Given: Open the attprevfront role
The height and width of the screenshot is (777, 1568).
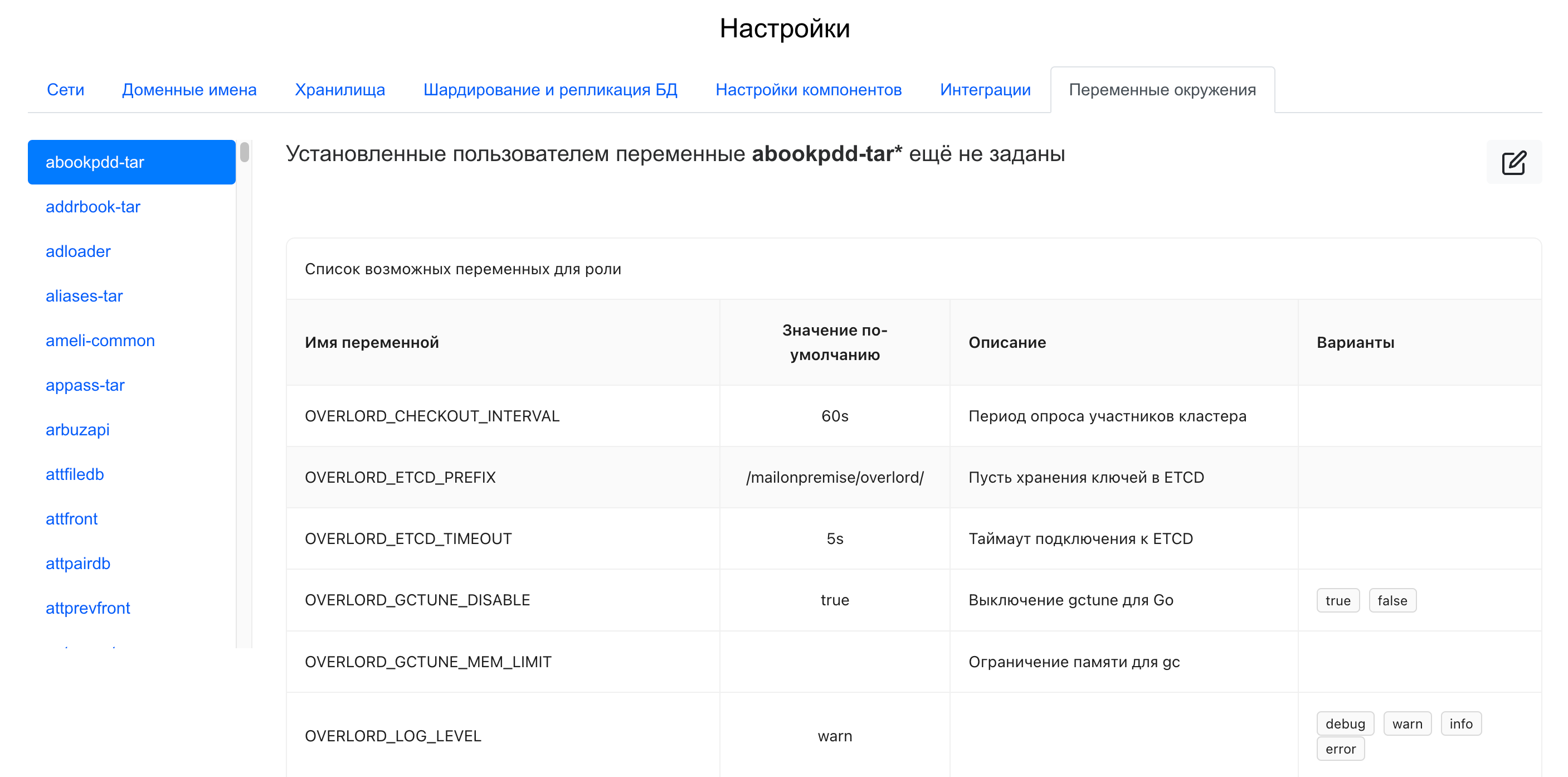Looking at the screenshot, I should [87, 608].
